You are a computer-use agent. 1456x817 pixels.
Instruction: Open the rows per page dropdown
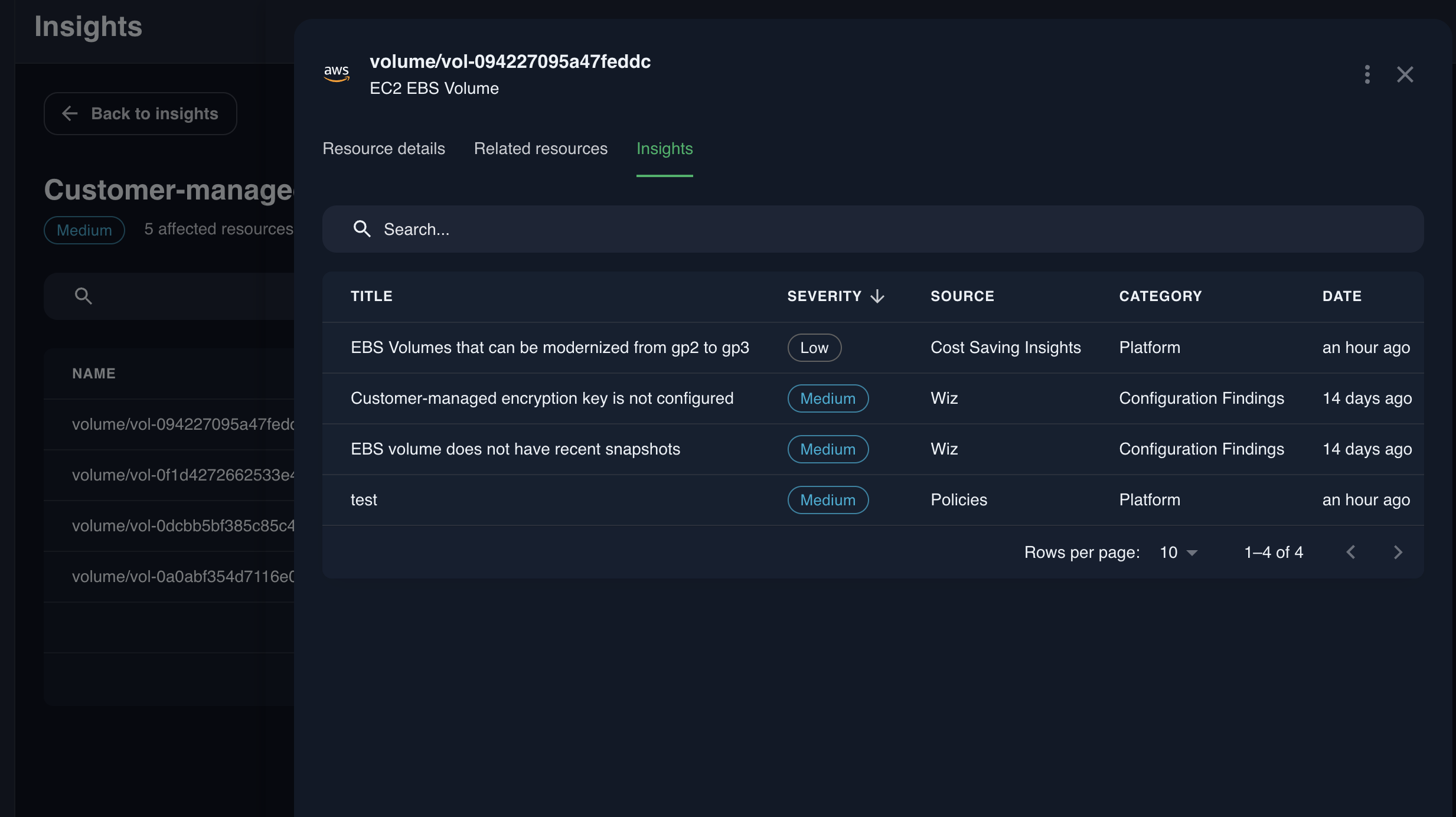click(x=1178, y=553)
